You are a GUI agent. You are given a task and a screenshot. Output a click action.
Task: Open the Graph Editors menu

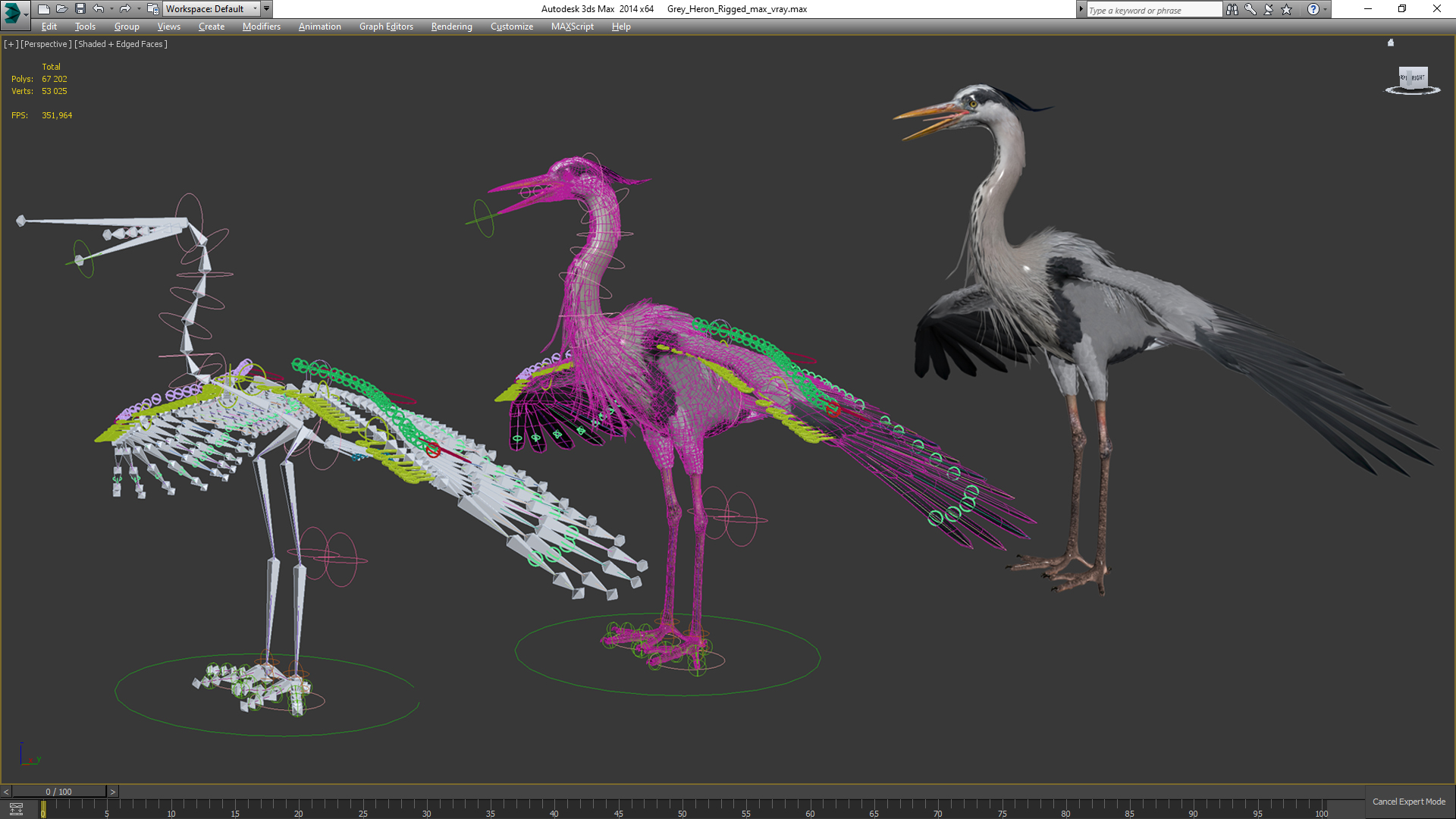pyautogui.click(x=386, y=27)
